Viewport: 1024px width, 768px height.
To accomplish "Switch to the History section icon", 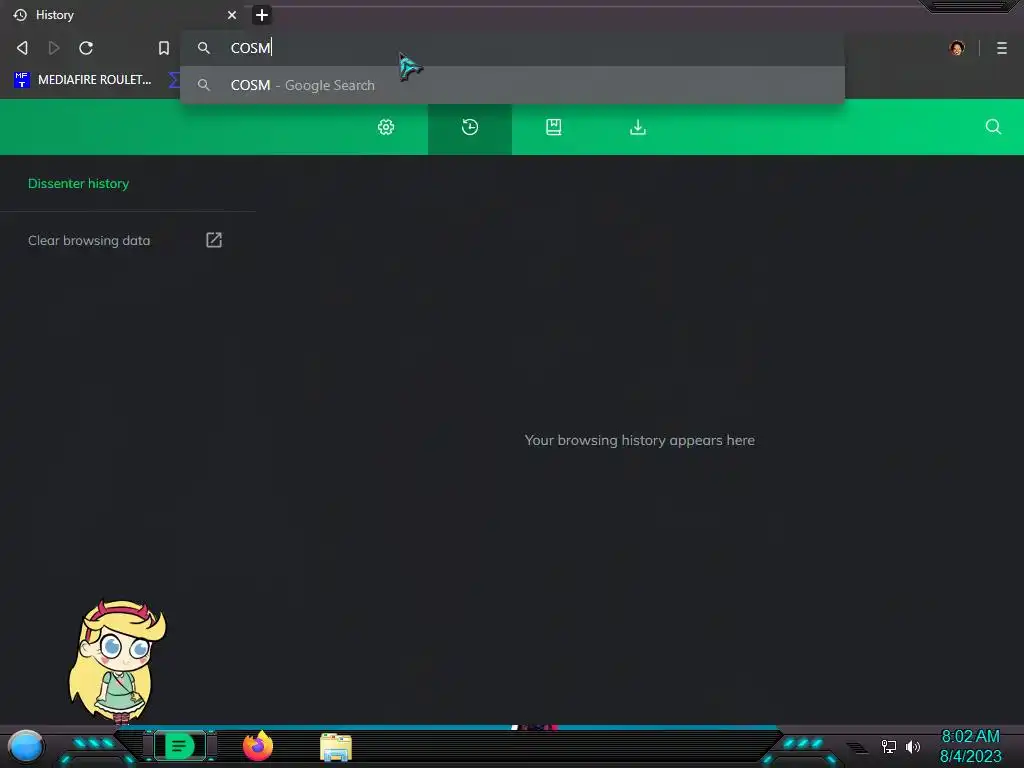I will pos(470,127).
